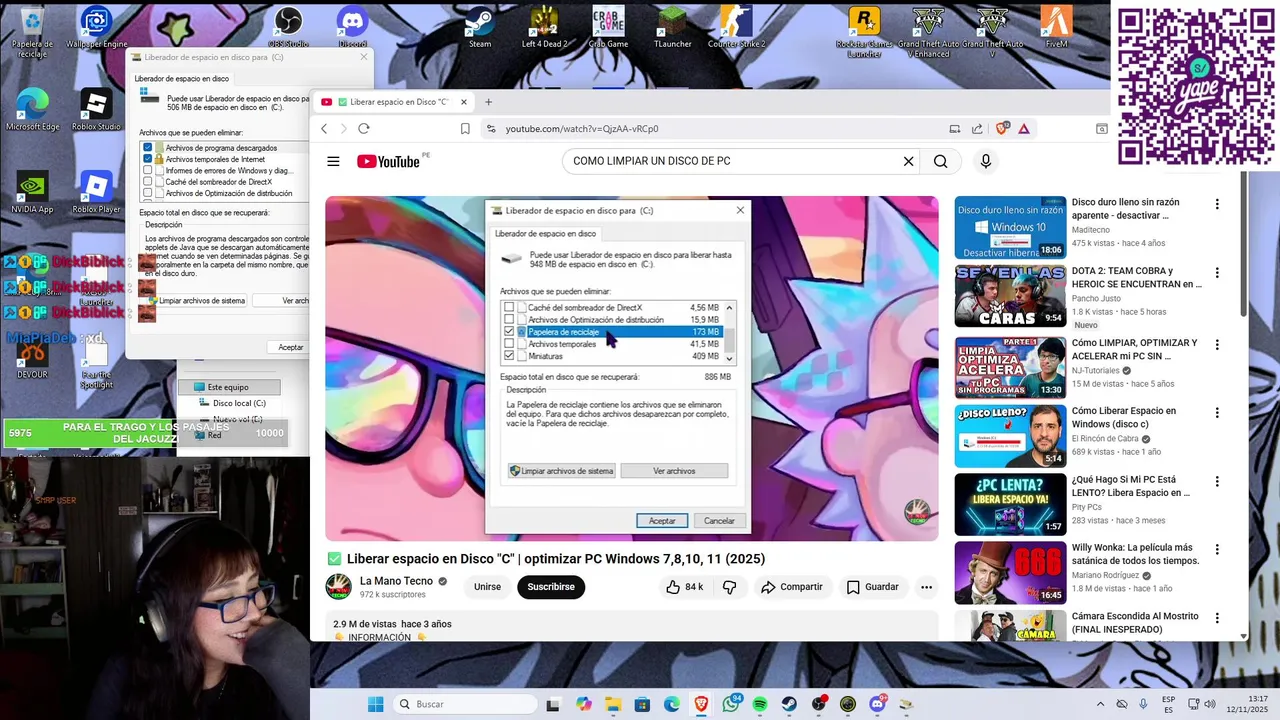Image resolution: width=1280 pixels, height=720 pixels.
Task: Dislike the video with thumbs-down icon
Action: pos(729,587)
